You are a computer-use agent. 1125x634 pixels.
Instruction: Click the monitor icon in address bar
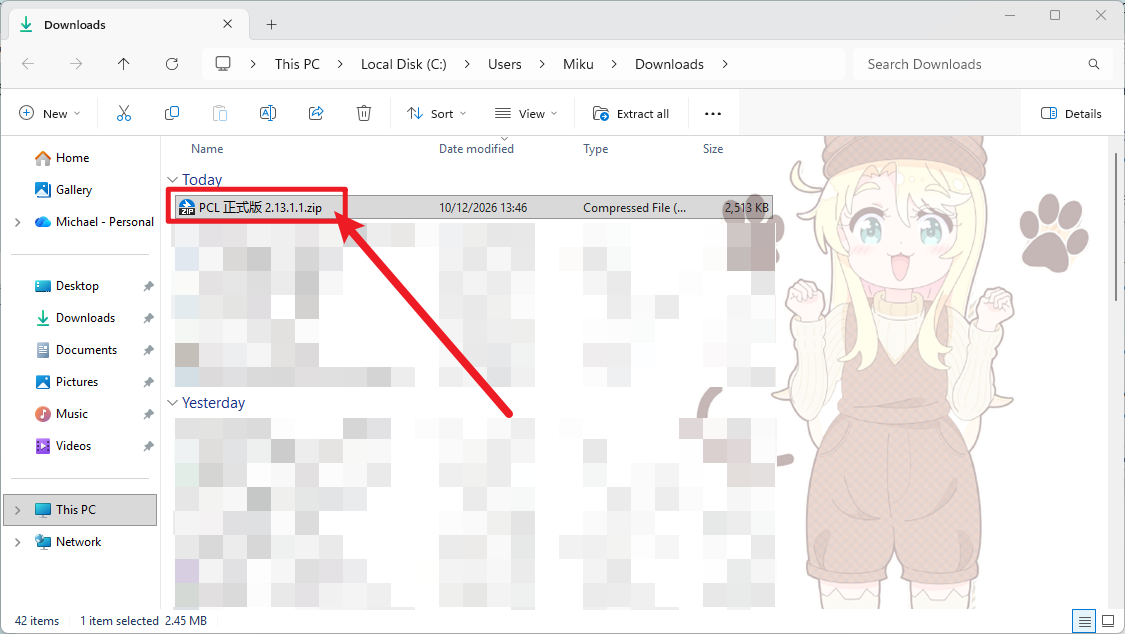(223, 64)
